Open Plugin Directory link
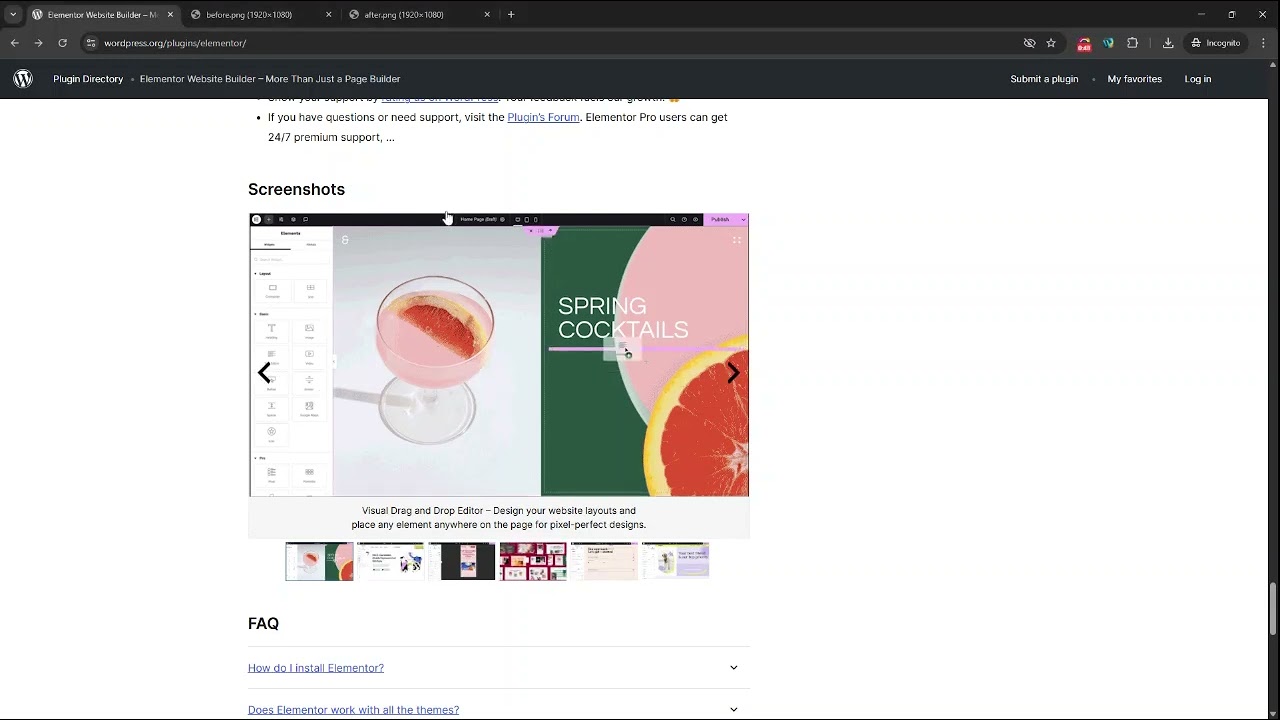Viewport: 1280px width, 720px height. (88, 79)
